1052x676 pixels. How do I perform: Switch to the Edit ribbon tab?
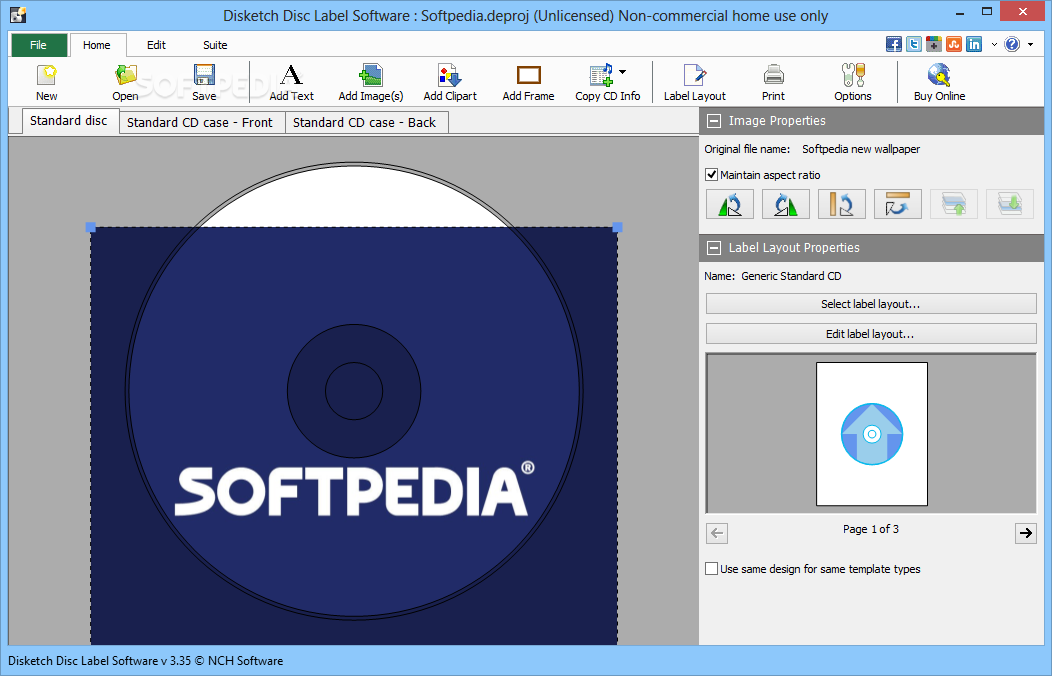[x=156, y=45]
